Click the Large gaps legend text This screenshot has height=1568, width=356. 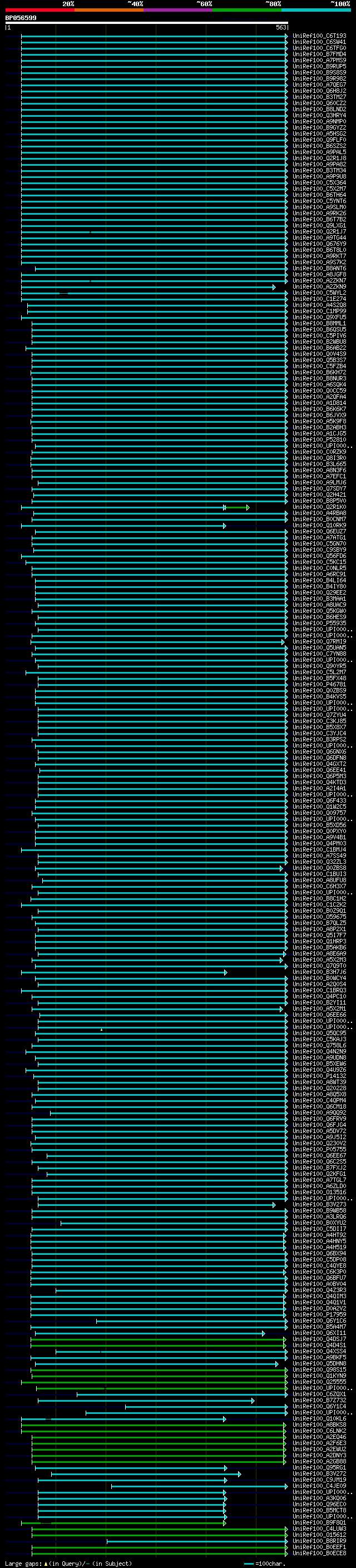68,1563
